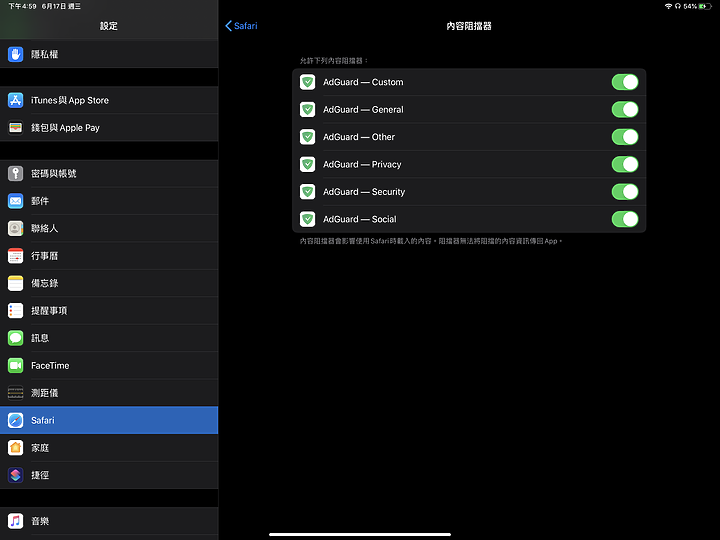Image resolution: width=720 pixels, height=540 pixels.
Task: Select 備忘錄 in the sidebar
Action: click(109, 283)
